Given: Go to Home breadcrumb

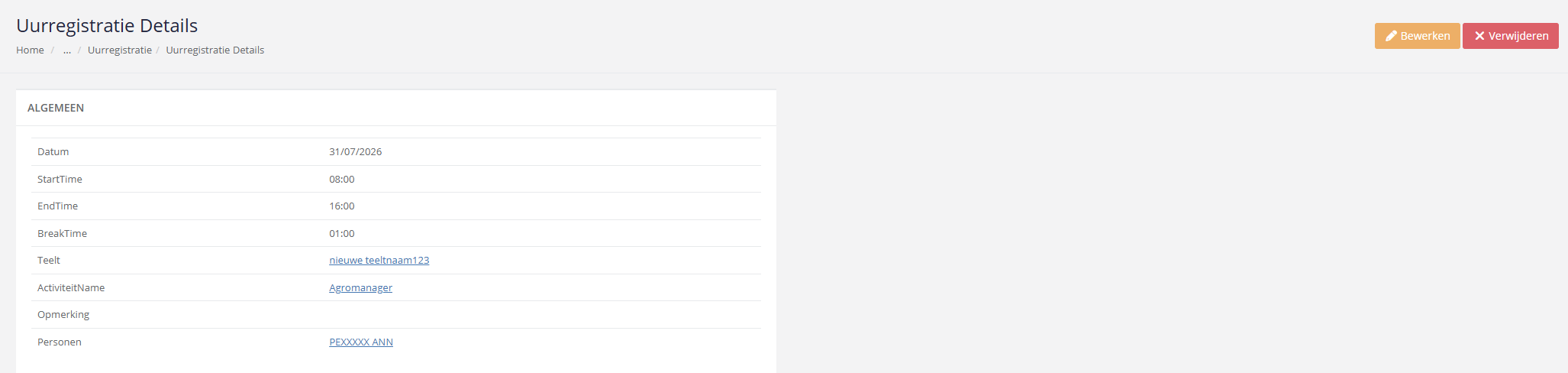Looking at the screenshot, I should tap(30, 50).
